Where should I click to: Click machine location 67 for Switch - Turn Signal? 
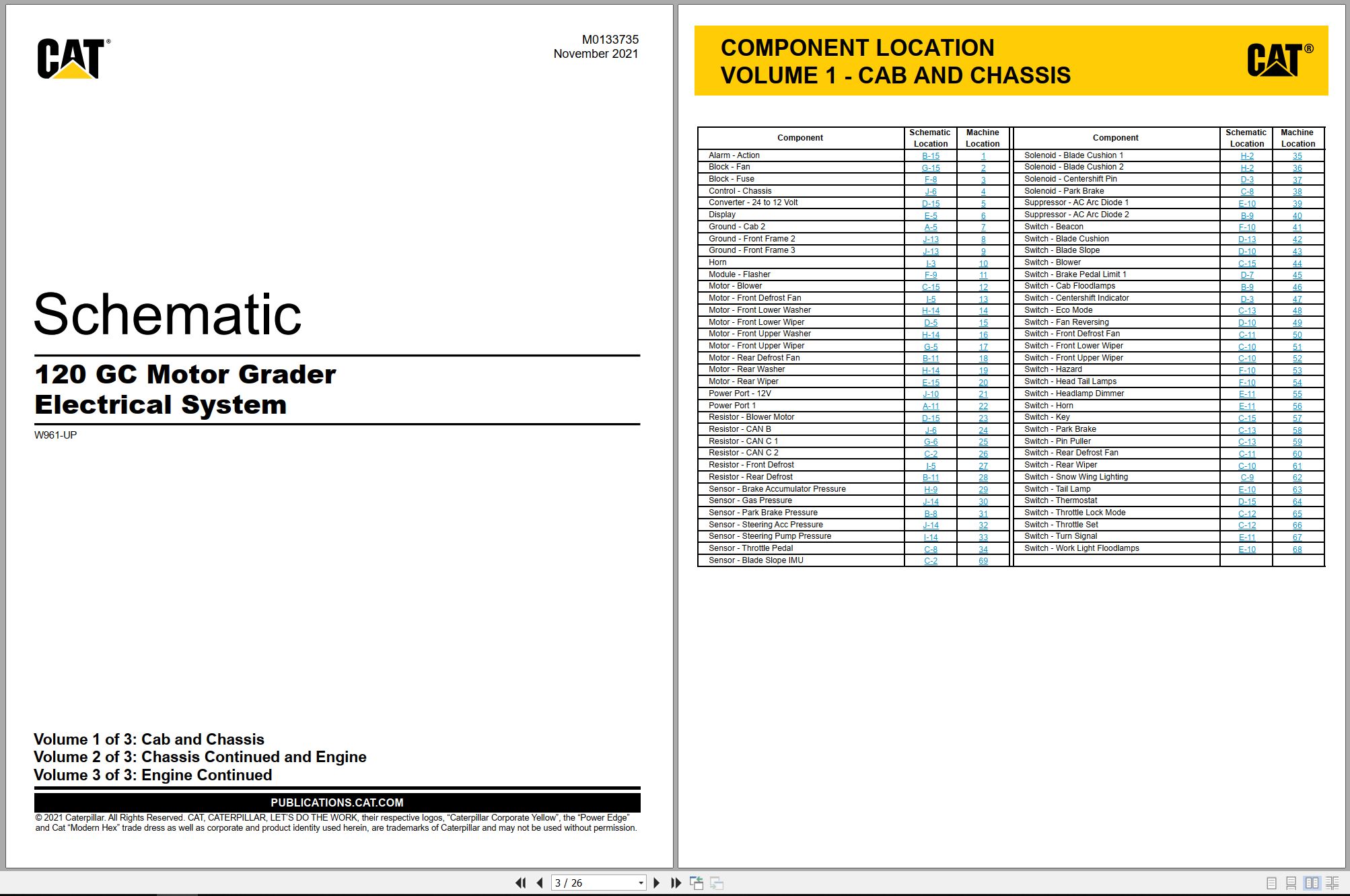point(1297,537)
